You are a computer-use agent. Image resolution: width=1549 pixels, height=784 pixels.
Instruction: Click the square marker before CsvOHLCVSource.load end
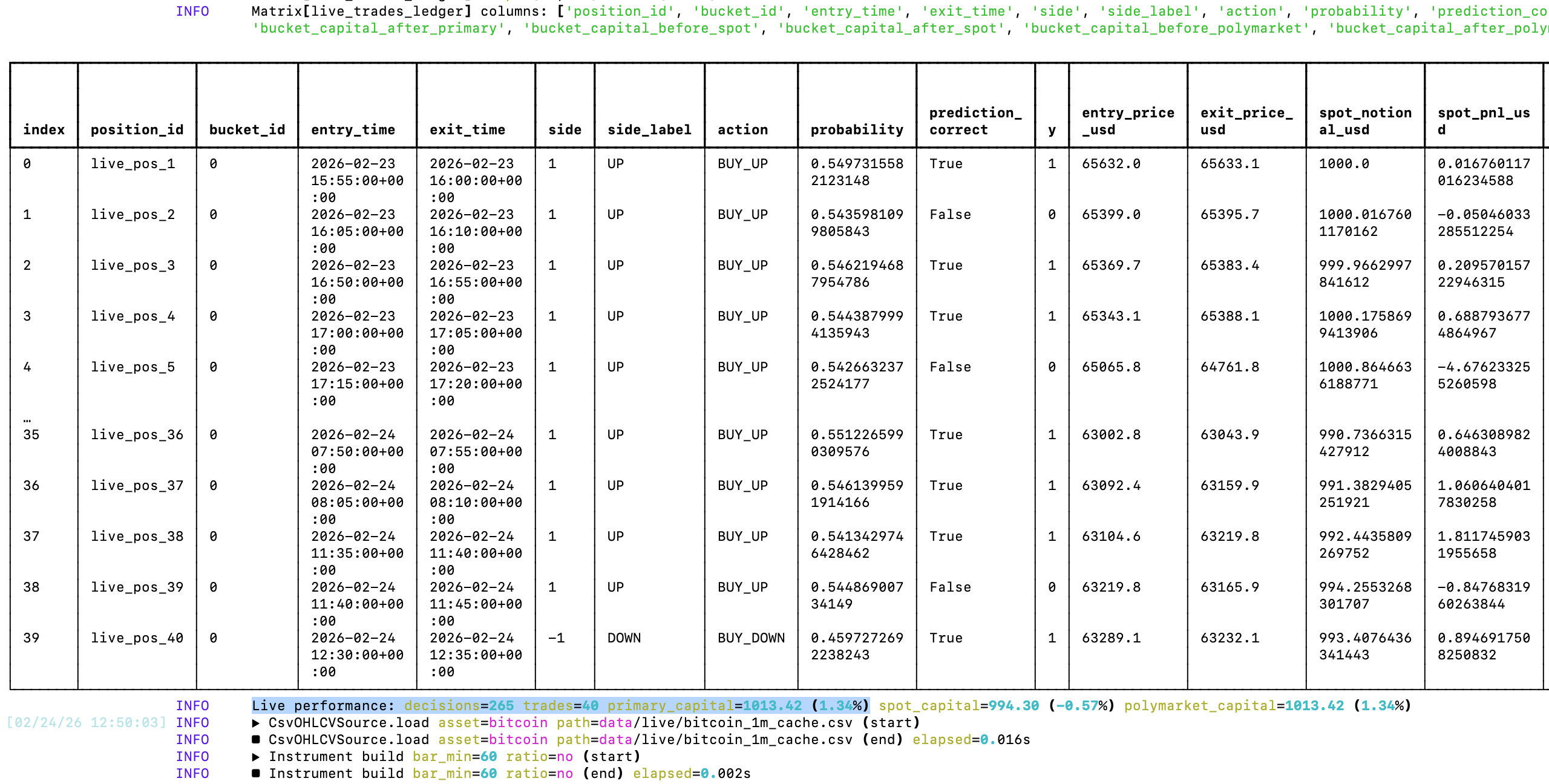click(256, 739)
